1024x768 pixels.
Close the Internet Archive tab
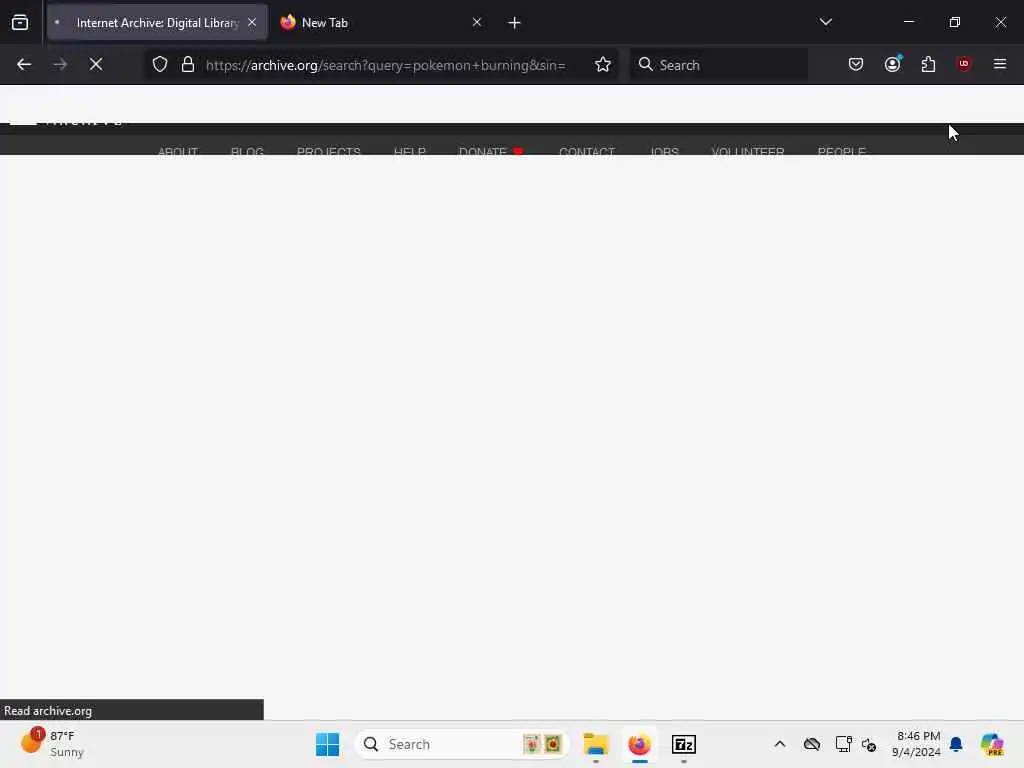click(252, 22)
